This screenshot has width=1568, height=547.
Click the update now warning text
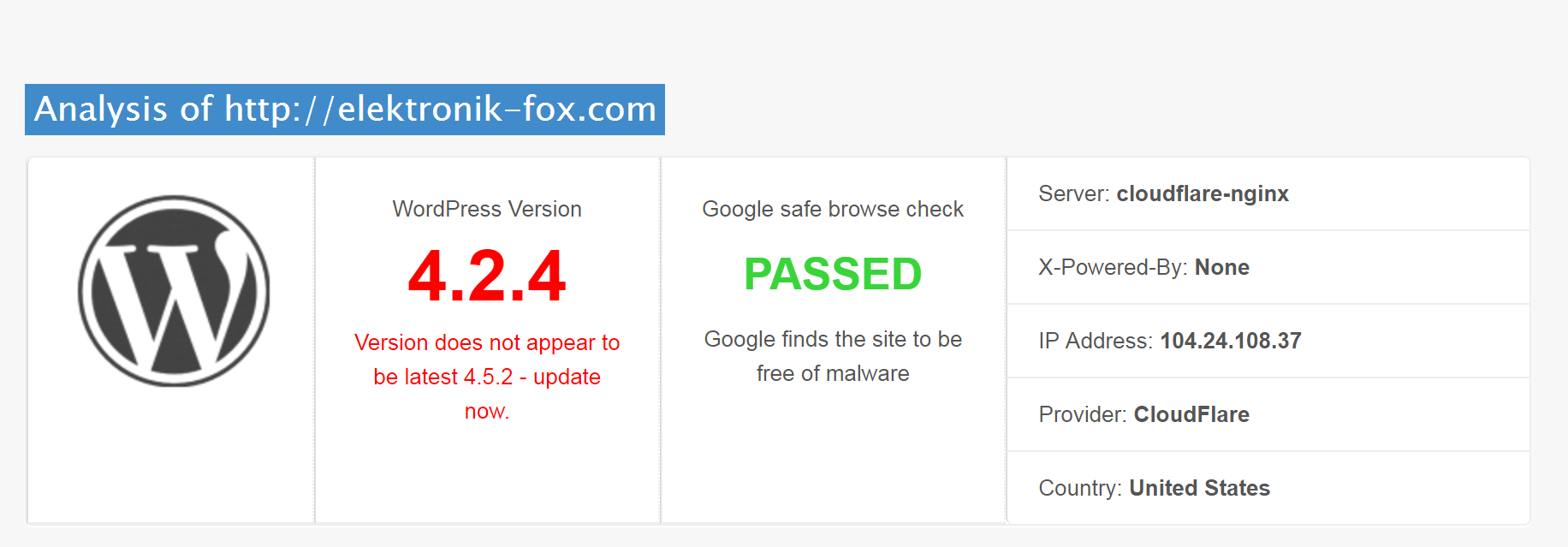pos(487,377)
